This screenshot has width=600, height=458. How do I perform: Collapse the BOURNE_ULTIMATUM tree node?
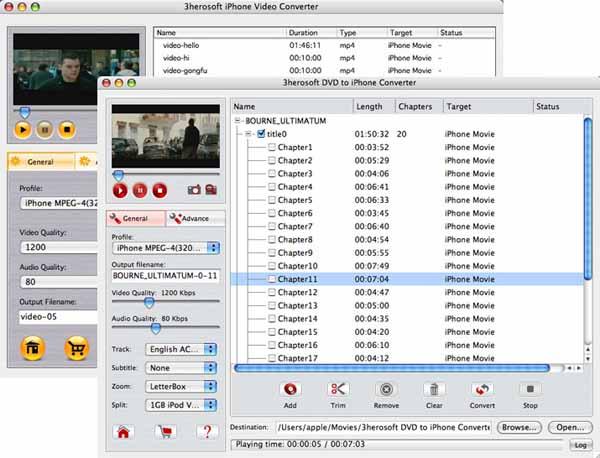coord(238,121)
